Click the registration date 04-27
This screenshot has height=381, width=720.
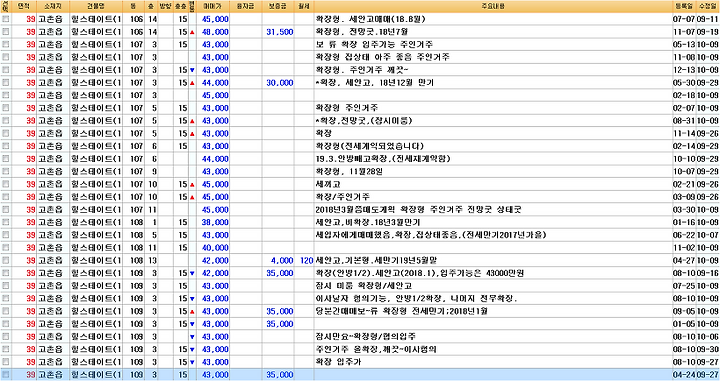coord(684,260)
